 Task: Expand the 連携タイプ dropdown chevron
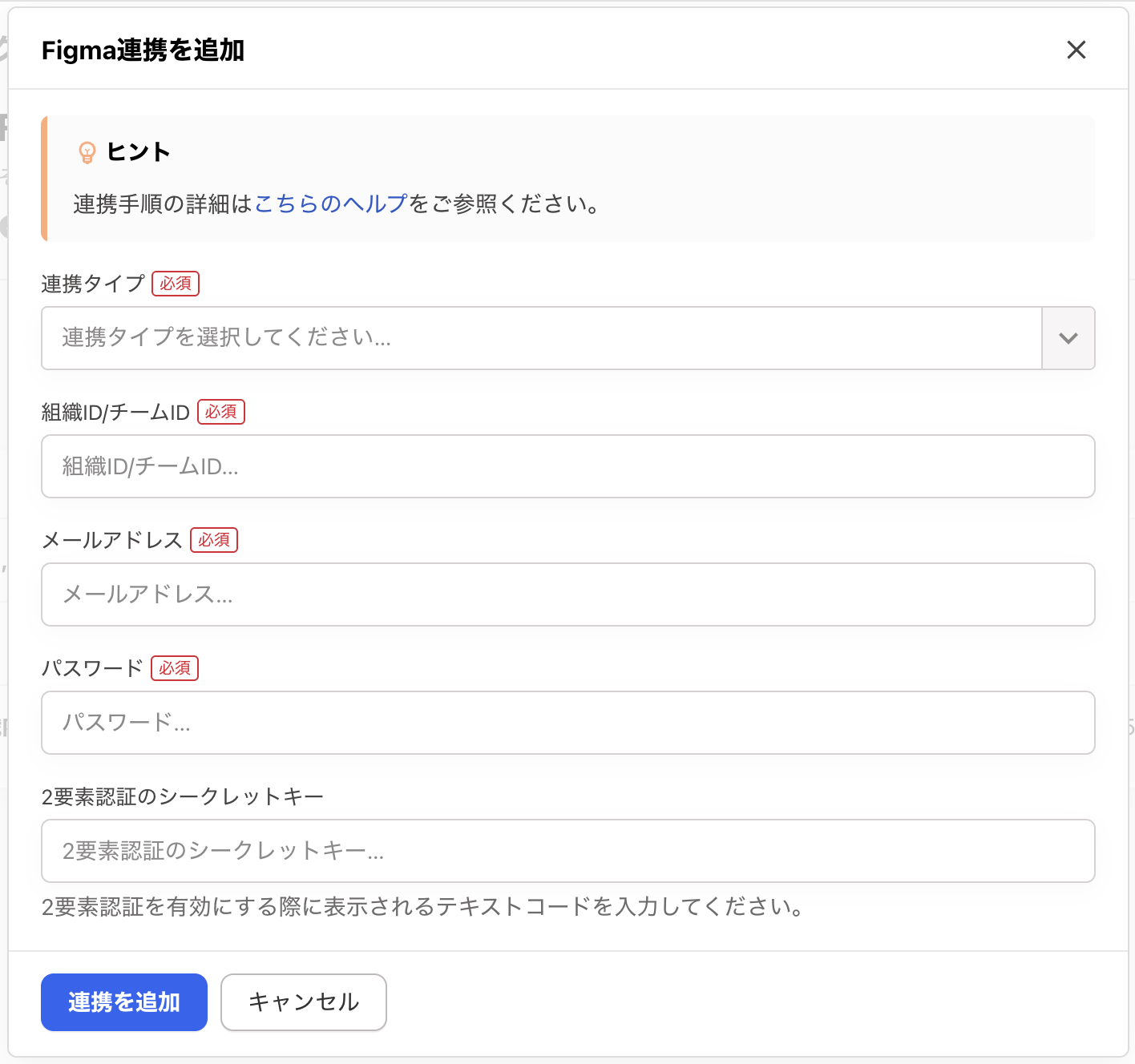(1068, 338)
